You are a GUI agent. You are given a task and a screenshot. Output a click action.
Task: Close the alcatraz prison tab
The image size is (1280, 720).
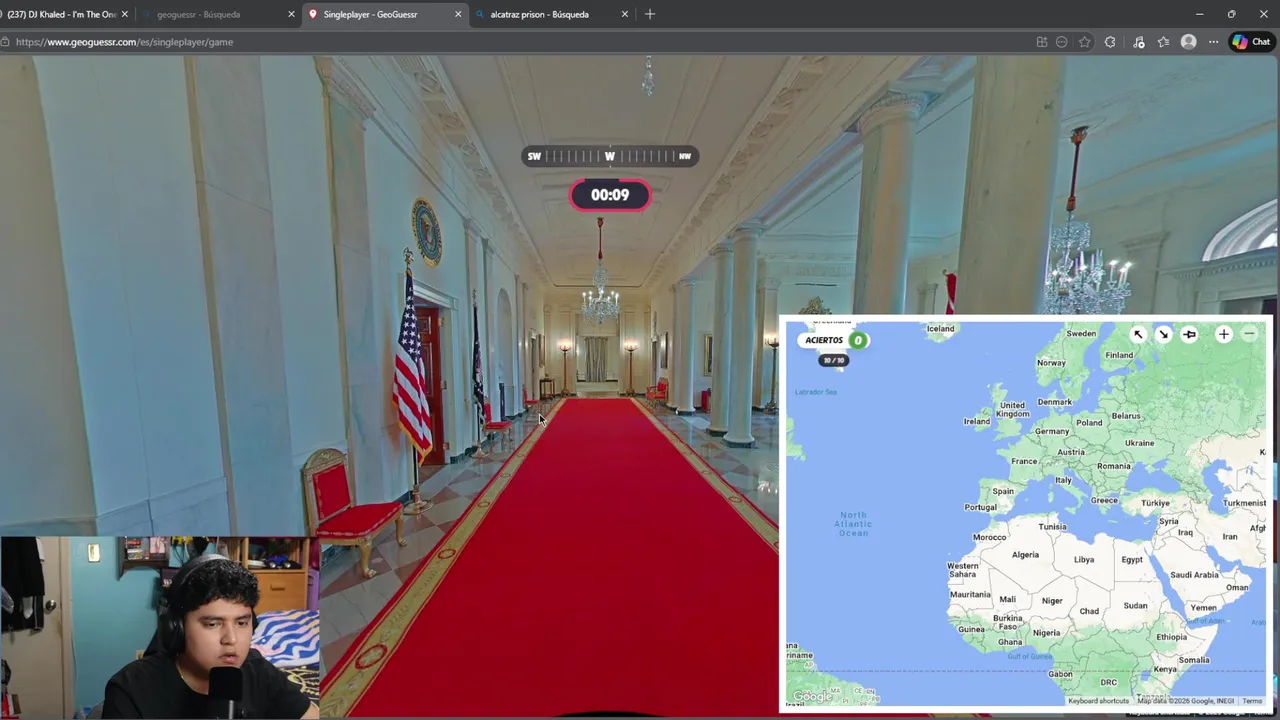625,14
